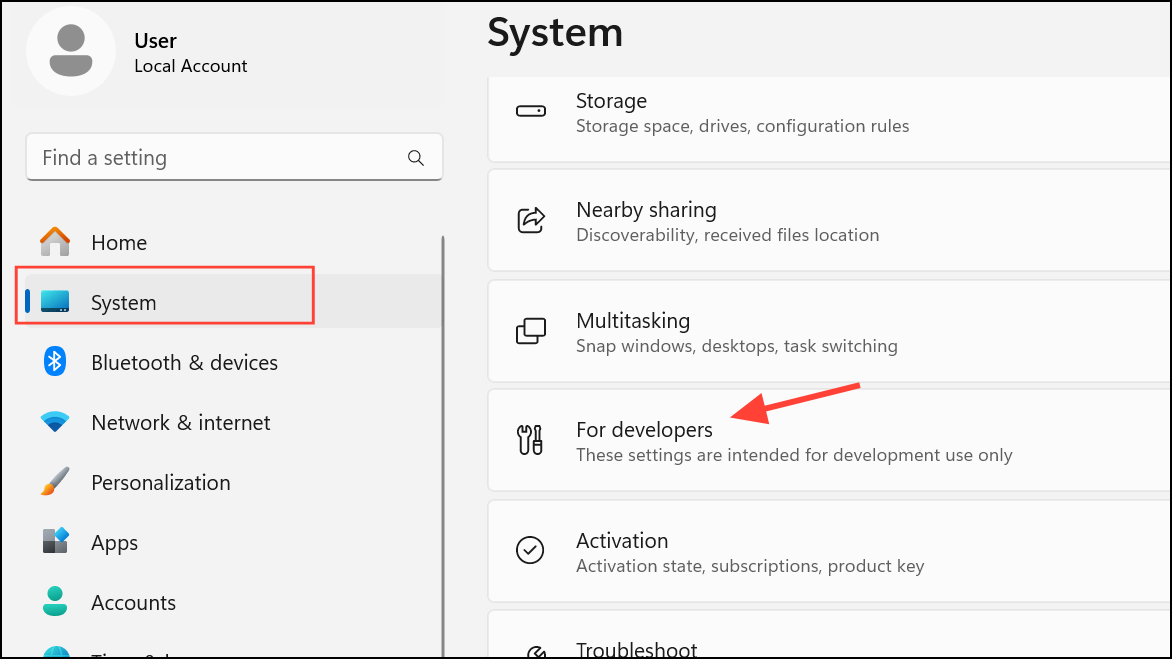Viewport: 1172px width, 659px height.
Task: Click the Activation checkmark icon
Action: (531, 551)
